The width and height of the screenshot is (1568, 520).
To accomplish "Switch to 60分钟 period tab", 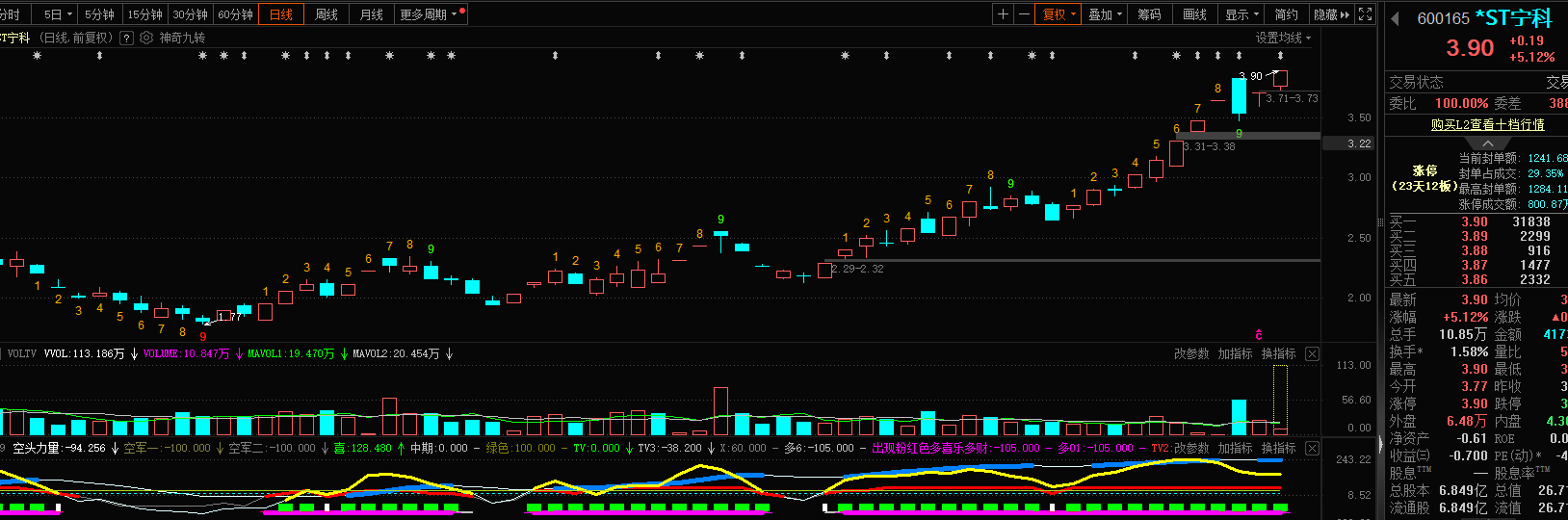I will coord(235,14).
